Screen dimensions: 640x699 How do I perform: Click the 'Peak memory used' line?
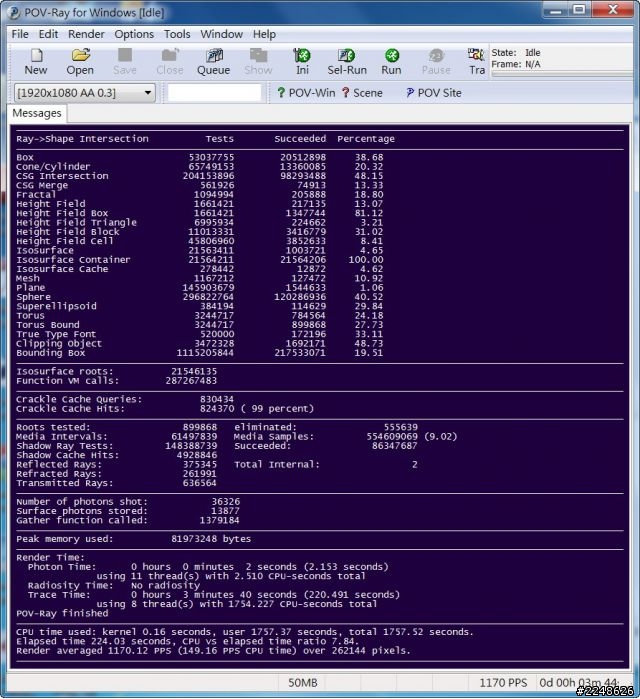(x=134, y=539)
